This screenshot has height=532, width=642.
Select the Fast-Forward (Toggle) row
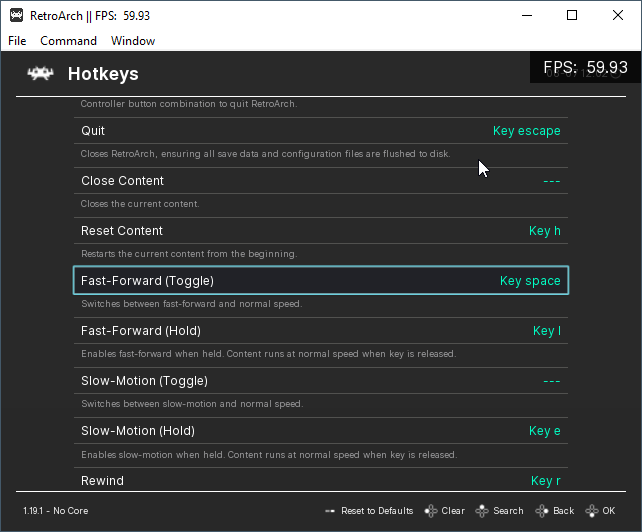[321, 281]
